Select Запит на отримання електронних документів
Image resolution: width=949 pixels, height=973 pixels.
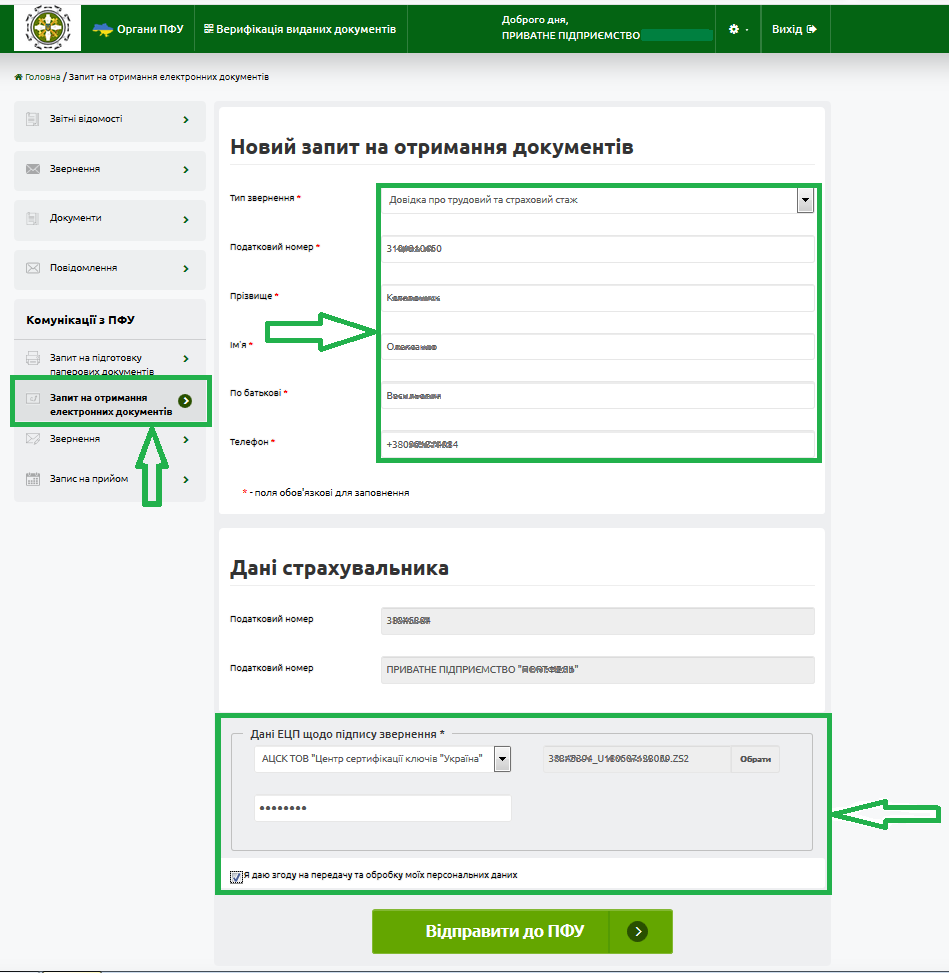(x=110, y=404)
